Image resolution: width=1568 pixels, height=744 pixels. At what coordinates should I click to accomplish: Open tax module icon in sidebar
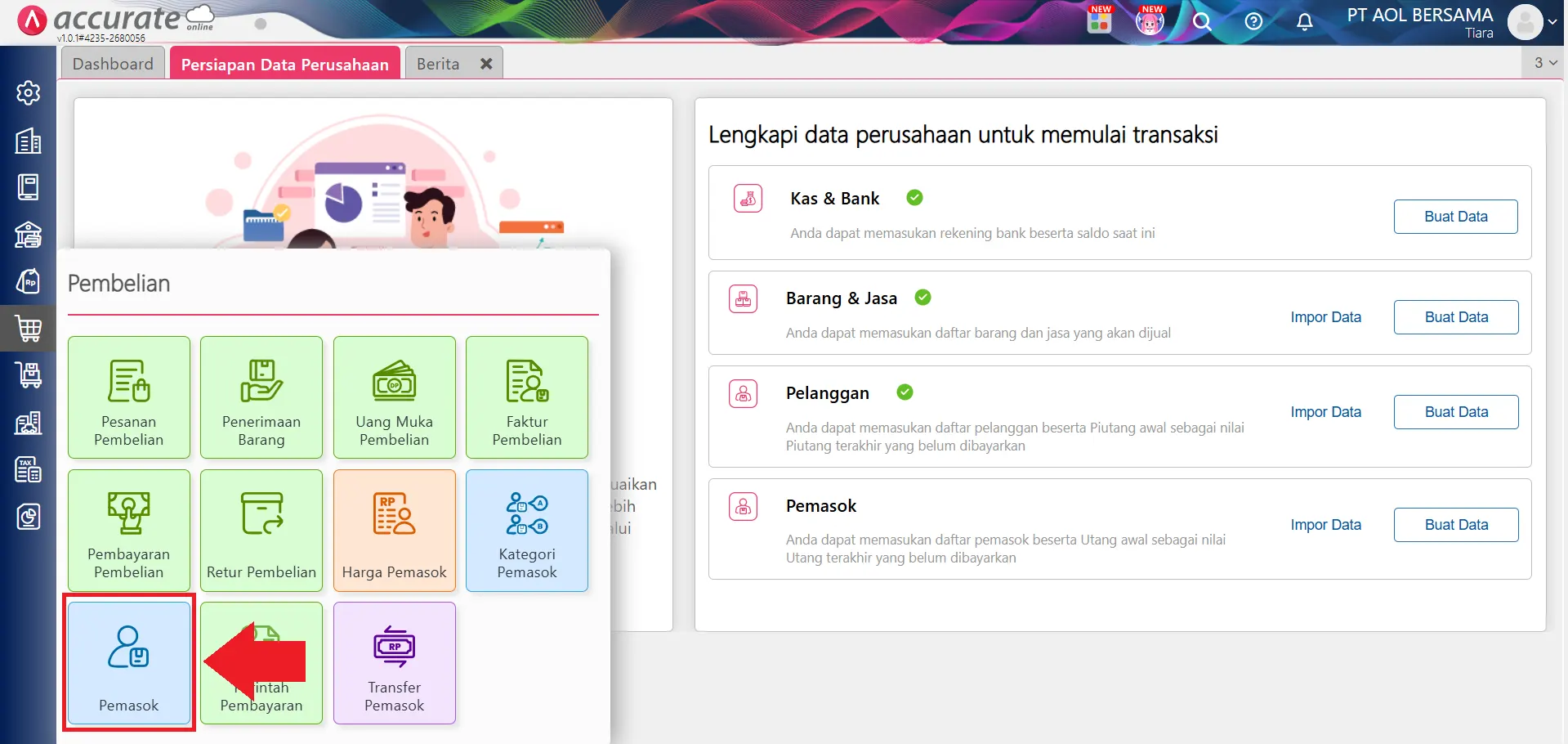tap(29, 469)
